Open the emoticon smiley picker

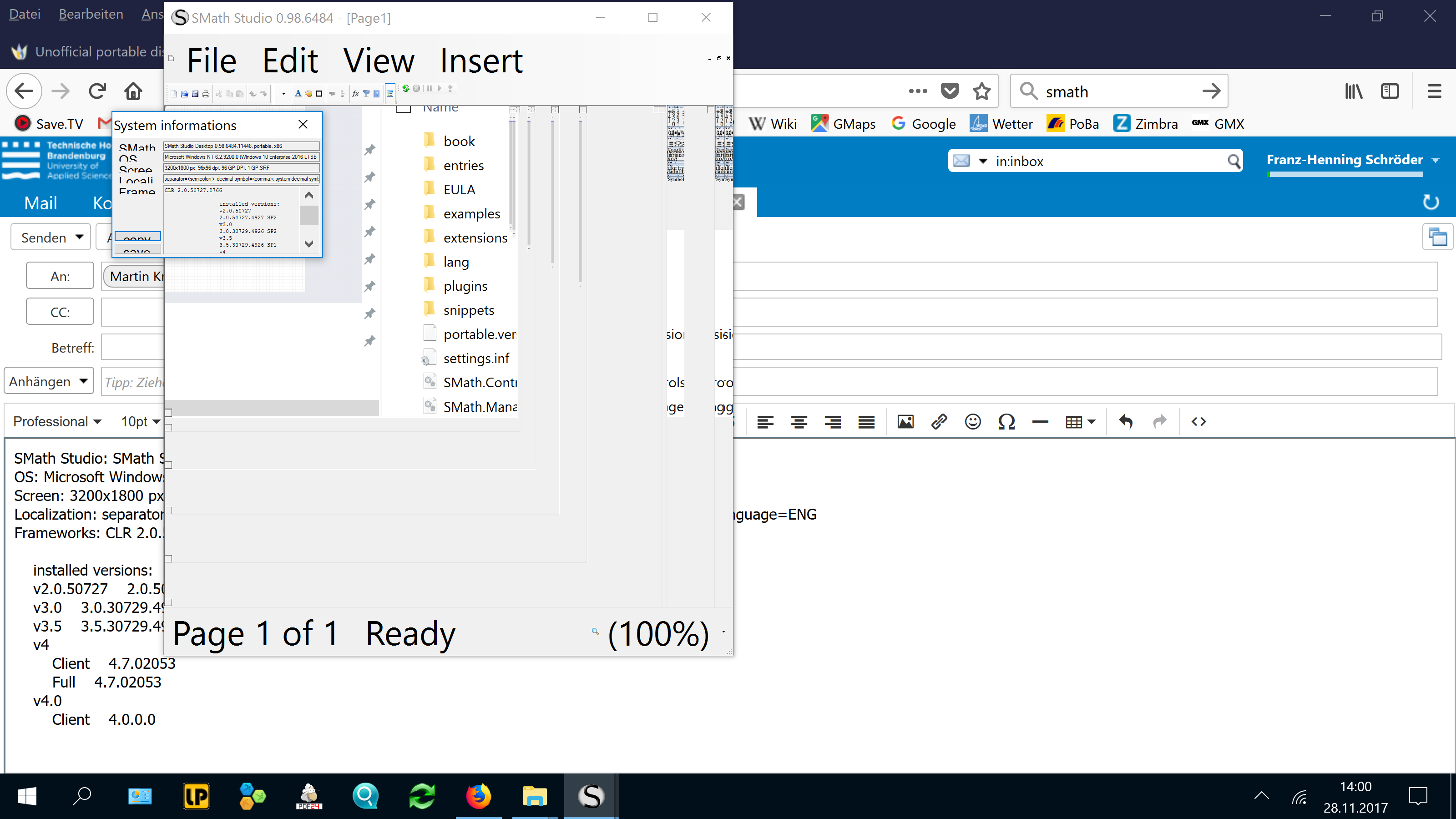click(x=972, y=422)
